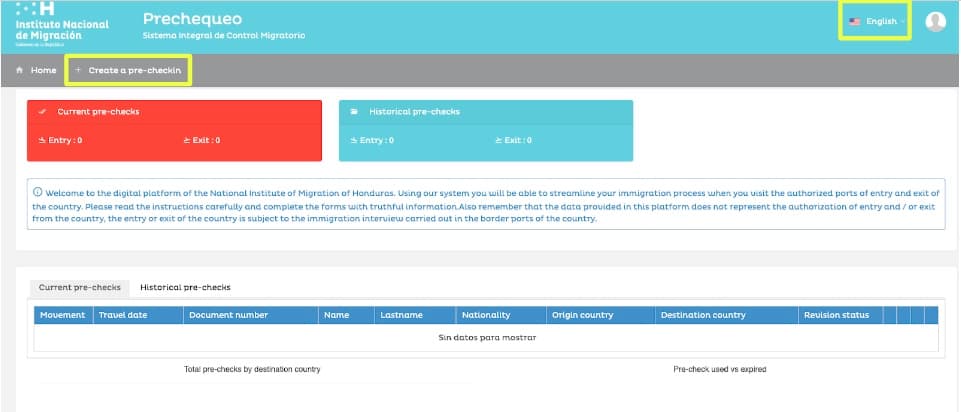Click the Entry icon in Historical pre-checks

point(353,140)
